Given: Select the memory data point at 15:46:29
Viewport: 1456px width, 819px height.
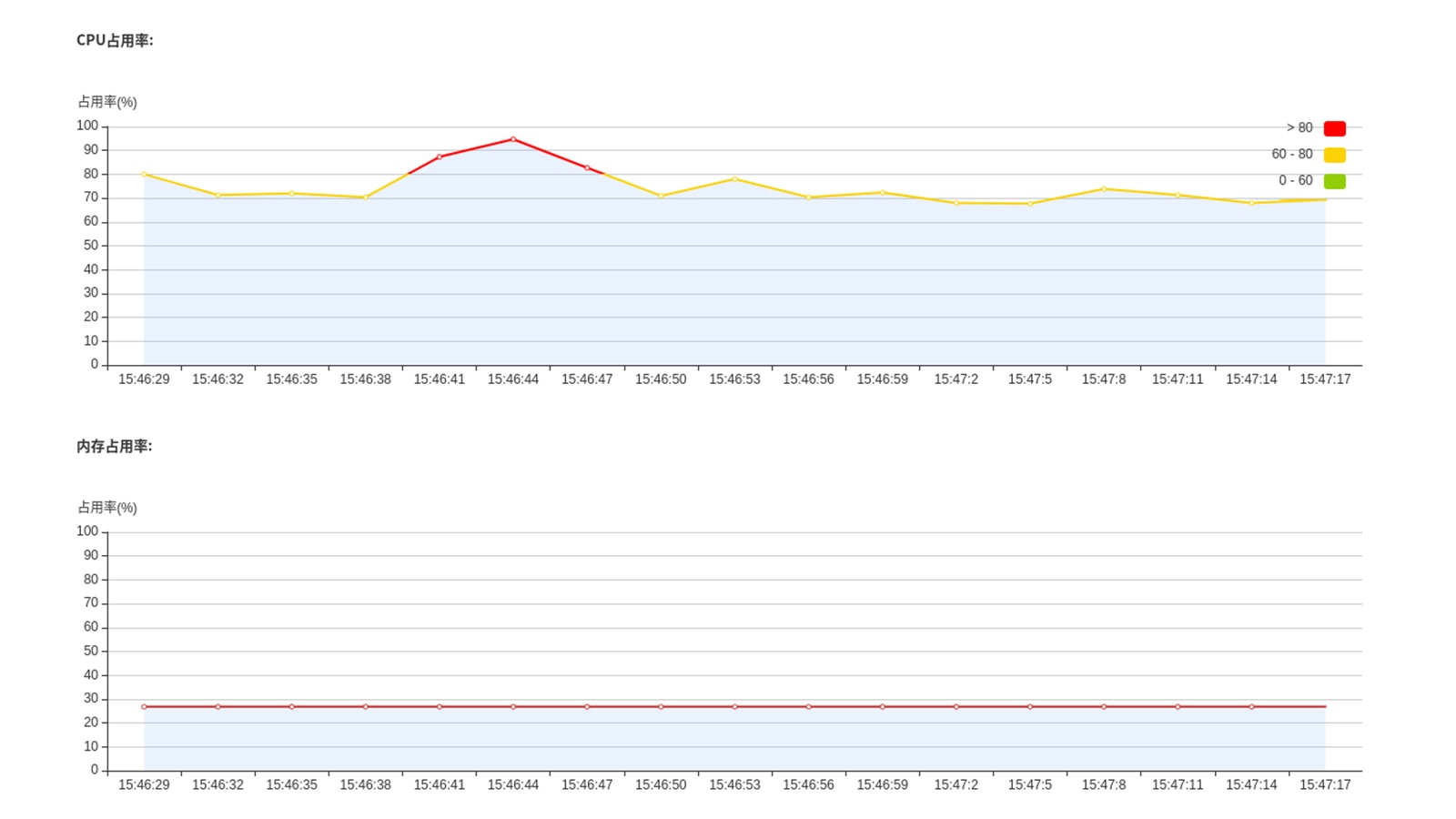Looking at the screenshot, I should [144, 707].
